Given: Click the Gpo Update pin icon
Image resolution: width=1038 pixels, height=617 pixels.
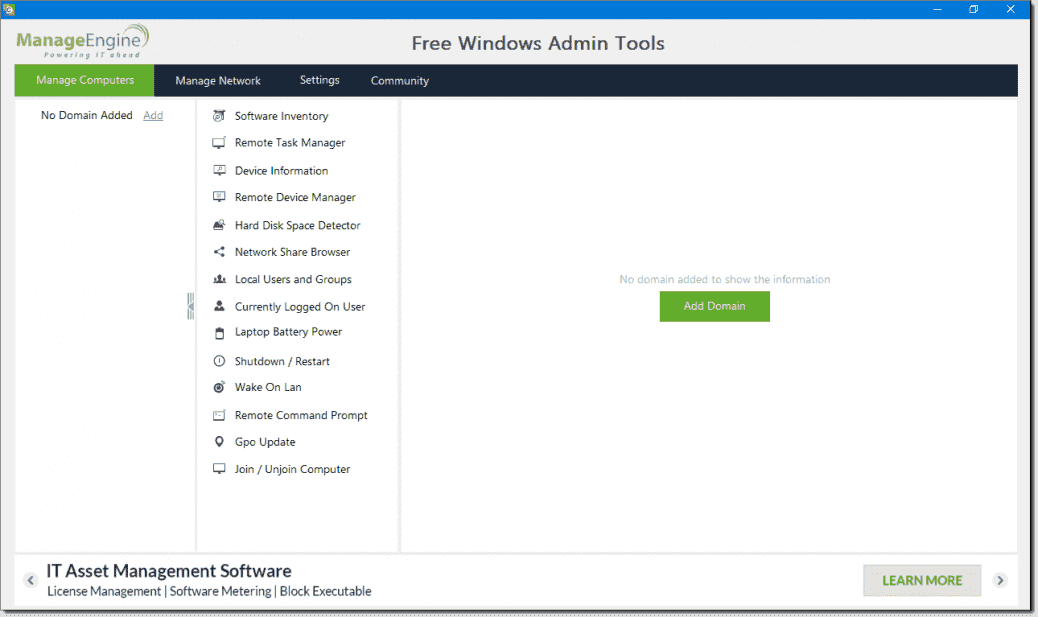Looking at the screenshot, I should pos(219,442).
